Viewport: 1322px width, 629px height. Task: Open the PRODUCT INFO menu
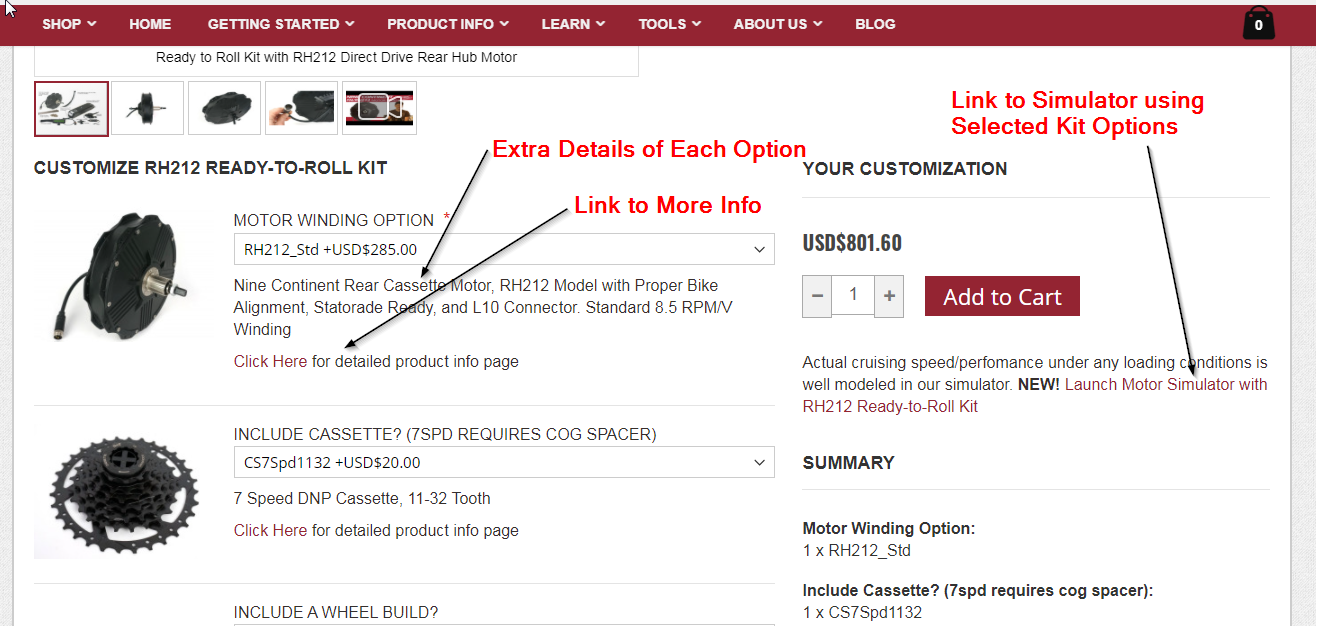[x=448, y=24]
